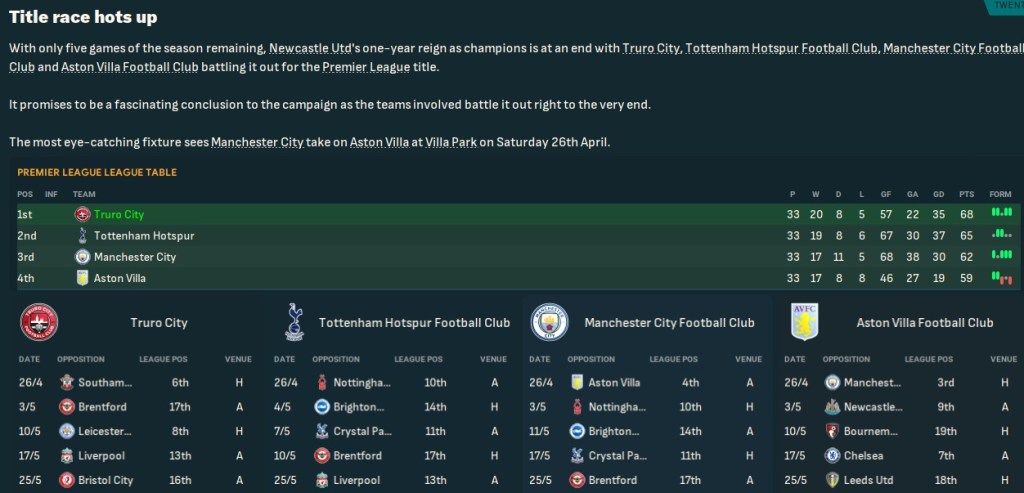This screenshot has width=1024, height=493.
Task: Click the large Tottenham Hotspur cockerel crest
Action: click(x=294, y=322)
